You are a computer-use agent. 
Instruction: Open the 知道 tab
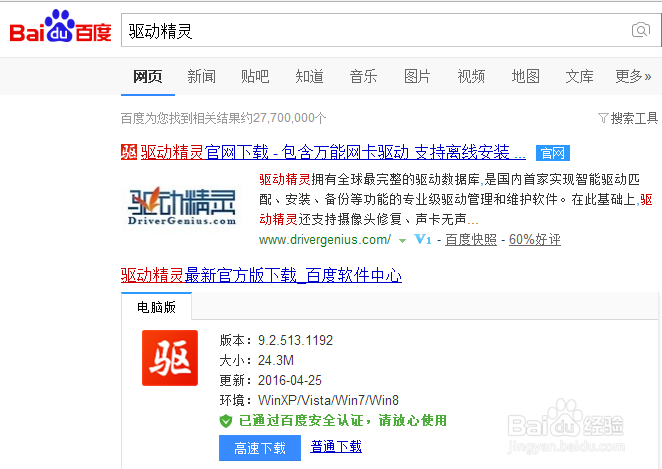[309, 77]
